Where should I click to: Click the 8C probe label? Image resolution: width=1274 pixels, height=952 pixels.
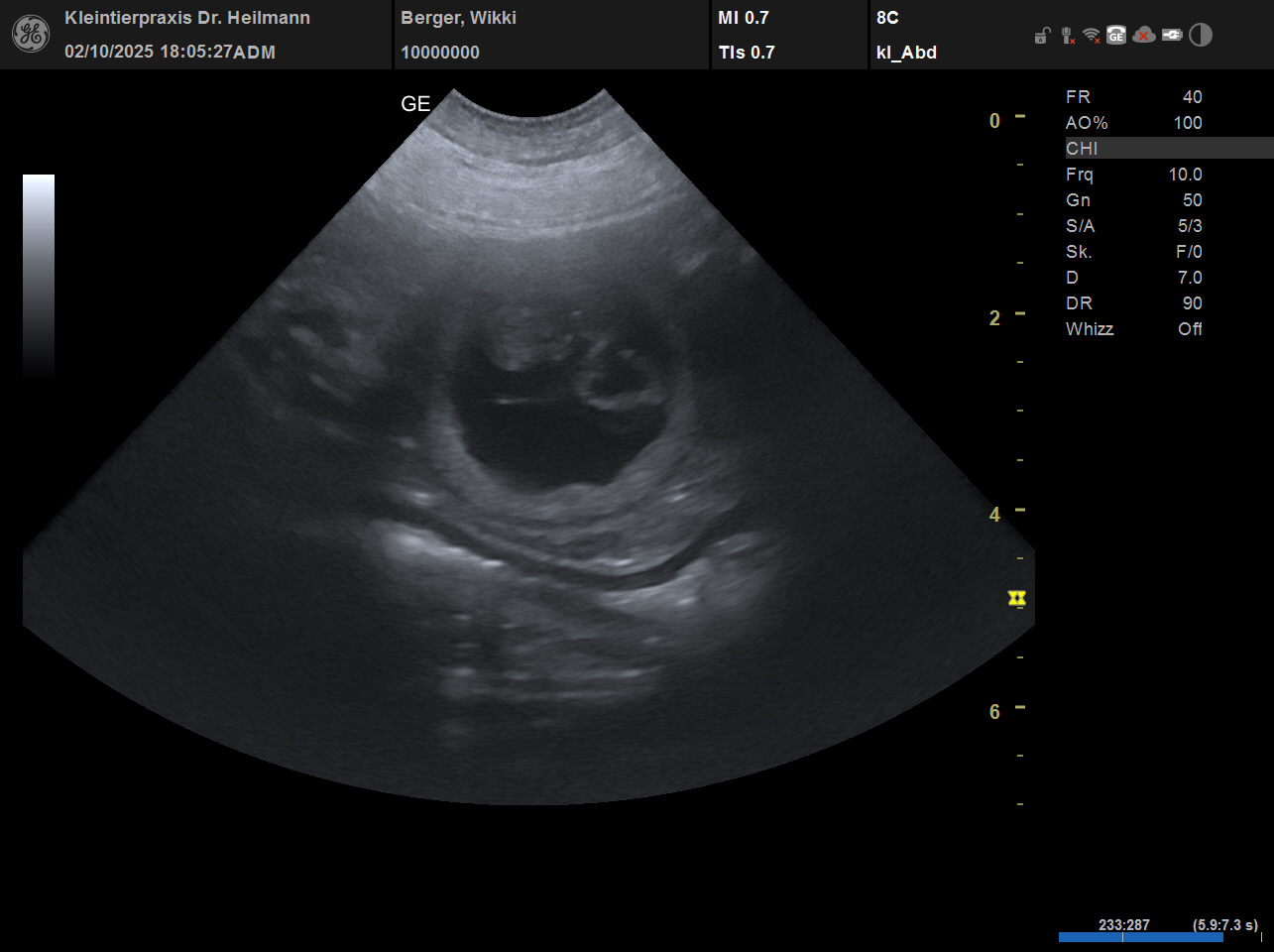[887, 18]
